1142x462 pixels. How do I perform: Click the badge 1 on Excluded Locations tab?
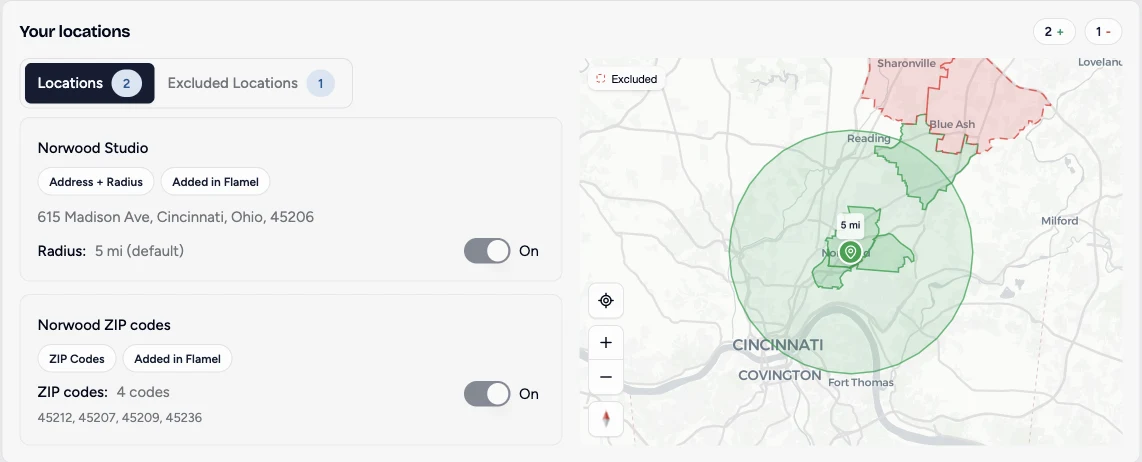pos(320,83)
